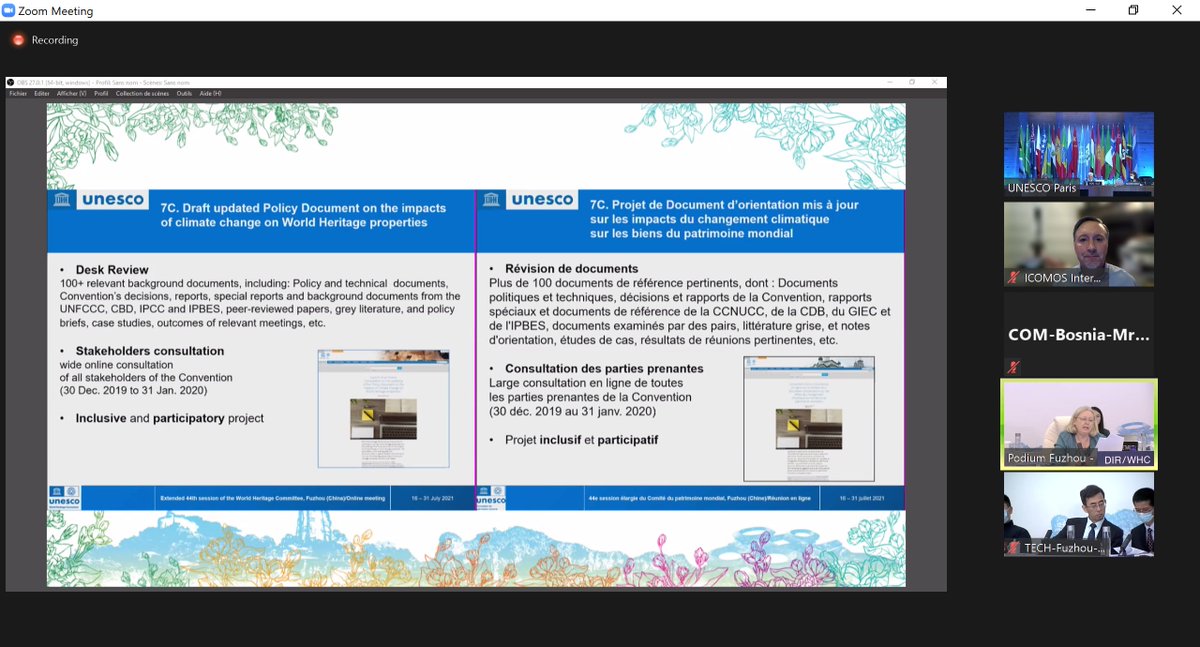1200x647 pixels.
Task: Click the 'Desk Review' bullet heading
Action: 111,270
